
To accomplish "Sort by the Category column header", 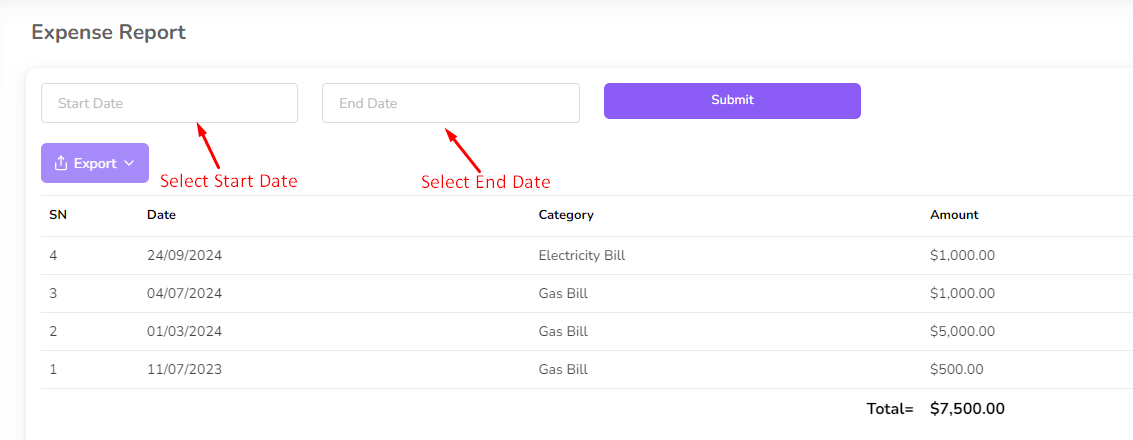I will (566, 215).
